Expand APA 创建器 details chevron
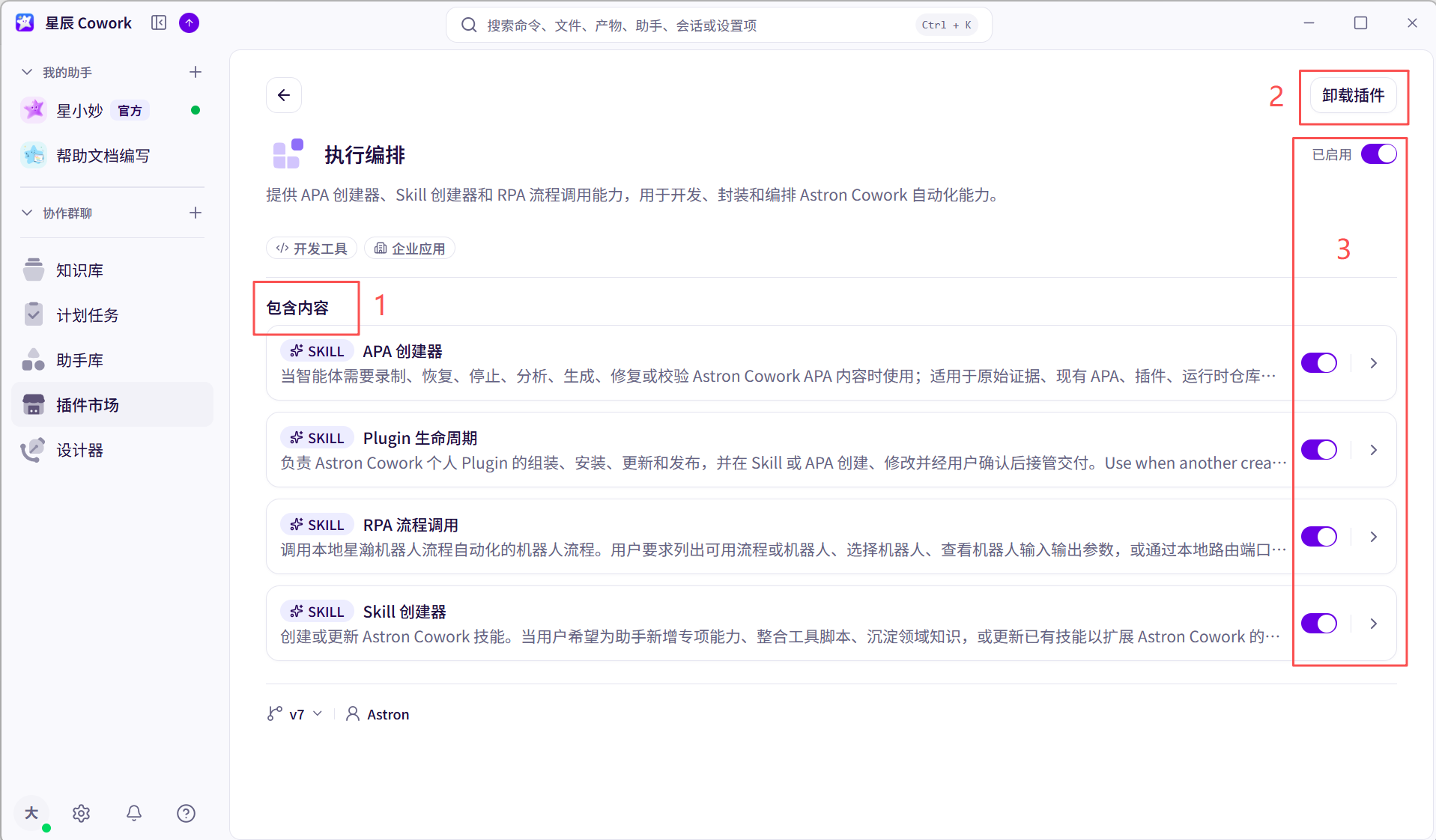The height and width of the screenshot is (840, 1436). pos(1374,363)
